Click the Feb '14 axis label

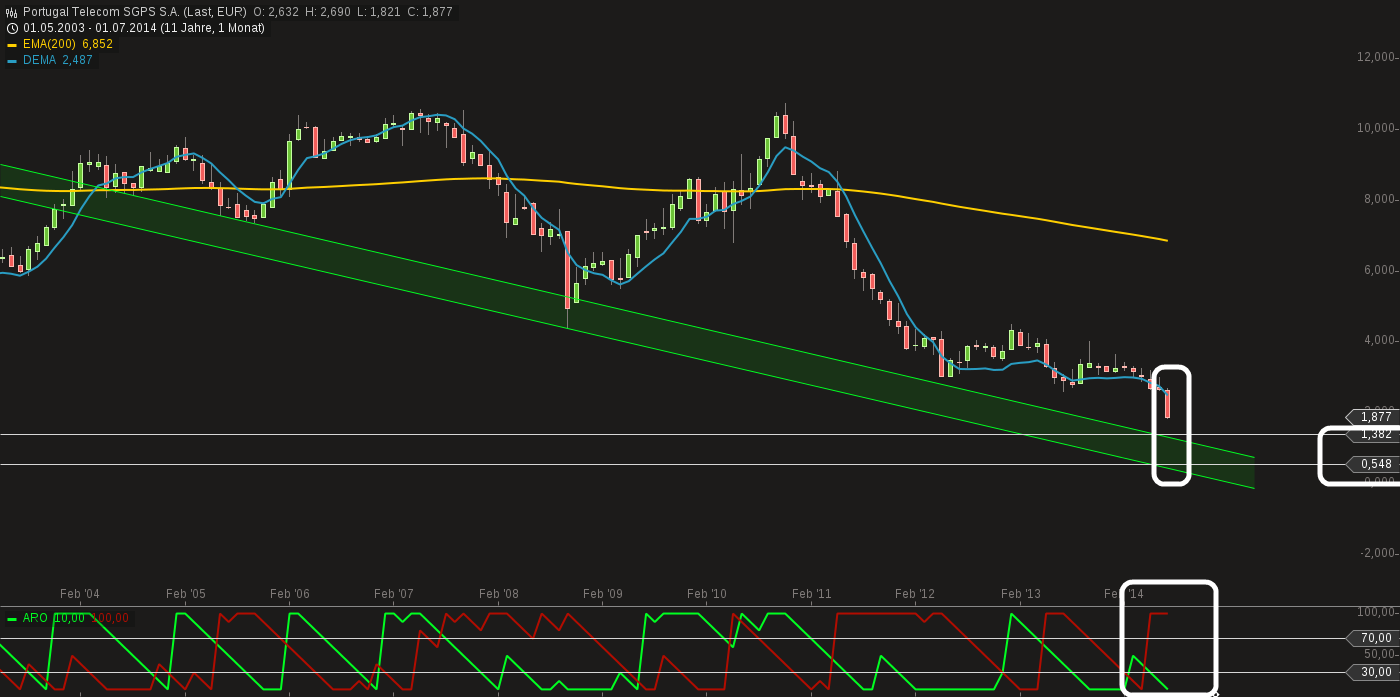point(1124,594)
